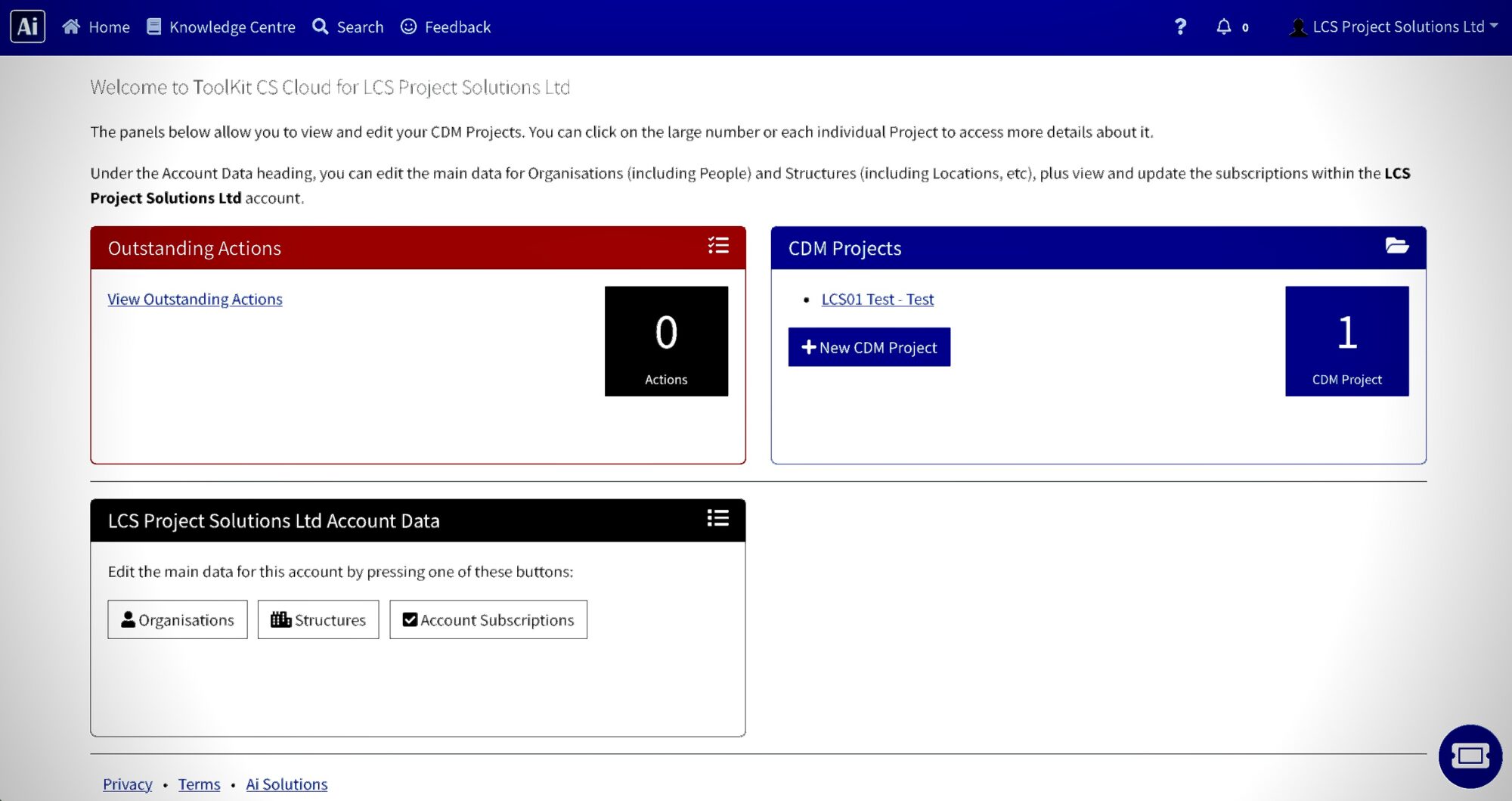The width and height of the screenshot is (1512, 801).
Task: Open the help question mark icon
Action: point(1180,27)
